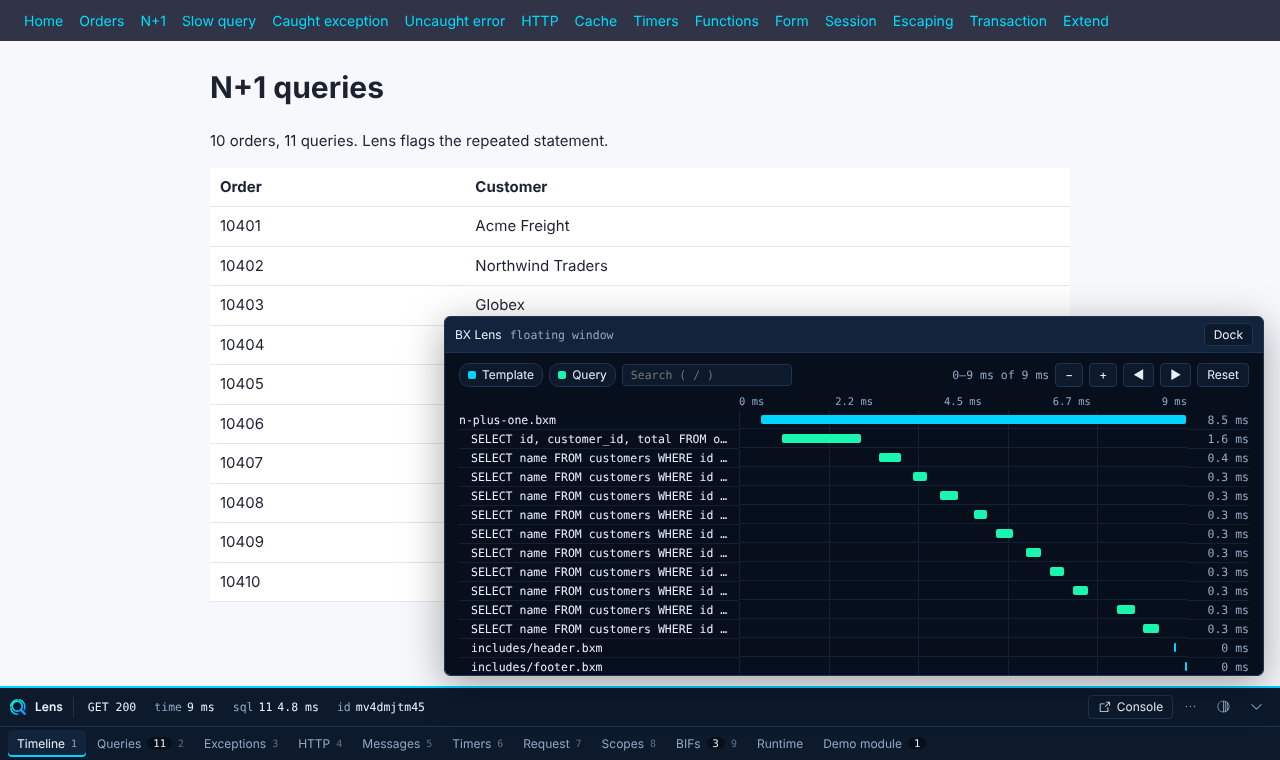Screen dimensions: 1280x760
Task: Click the 1.6 ms query bar in the timeline
Action: (x=821, y=439)
